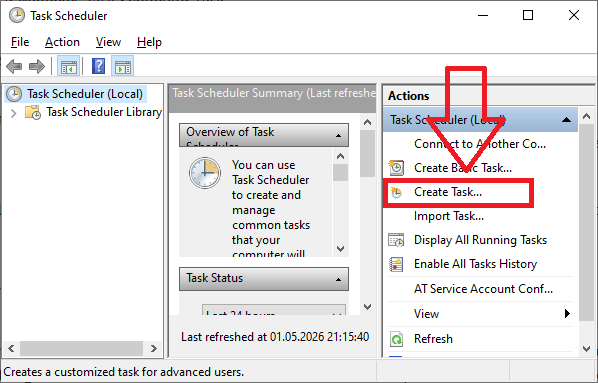Click the Task Scheduler clock icon in title bar
This screenshot has height=383, width=598.
pyautogui.click(x=17, y=16)
